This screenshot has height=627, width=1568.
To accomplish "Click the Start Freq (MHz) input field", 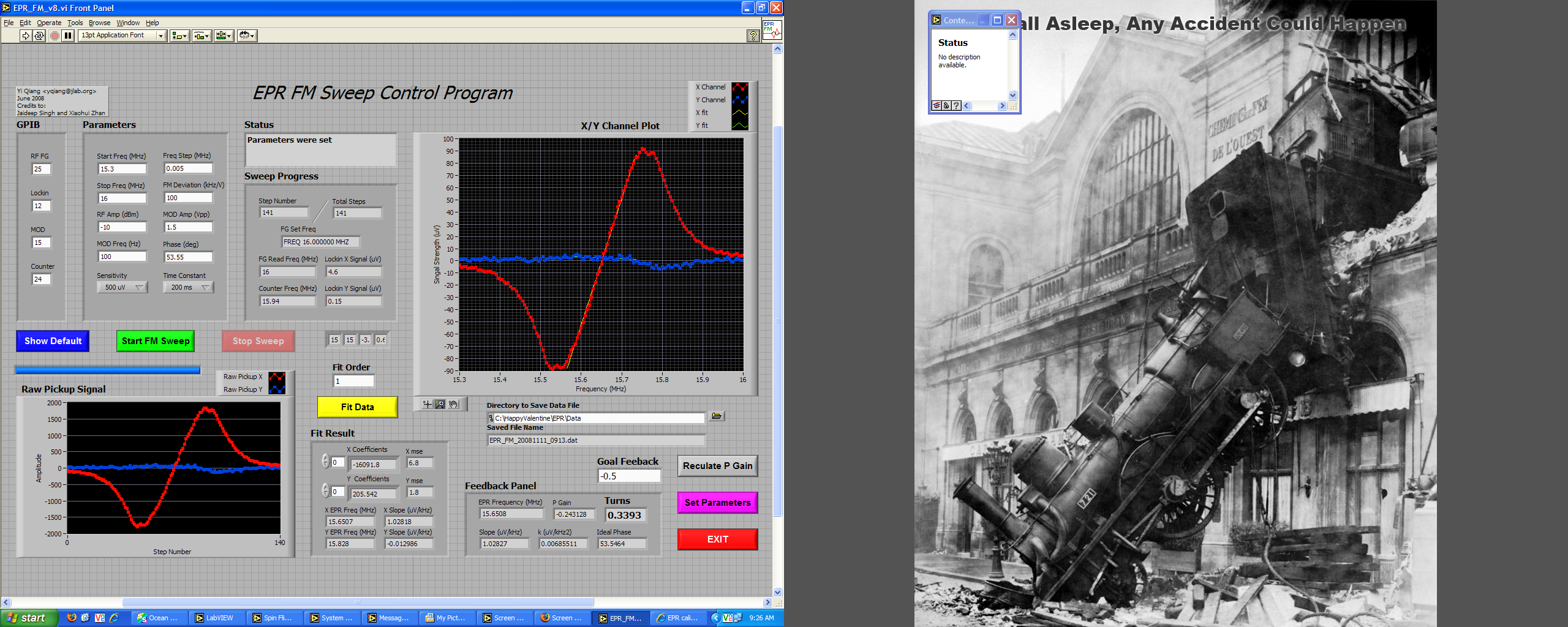I will [123, 169].
